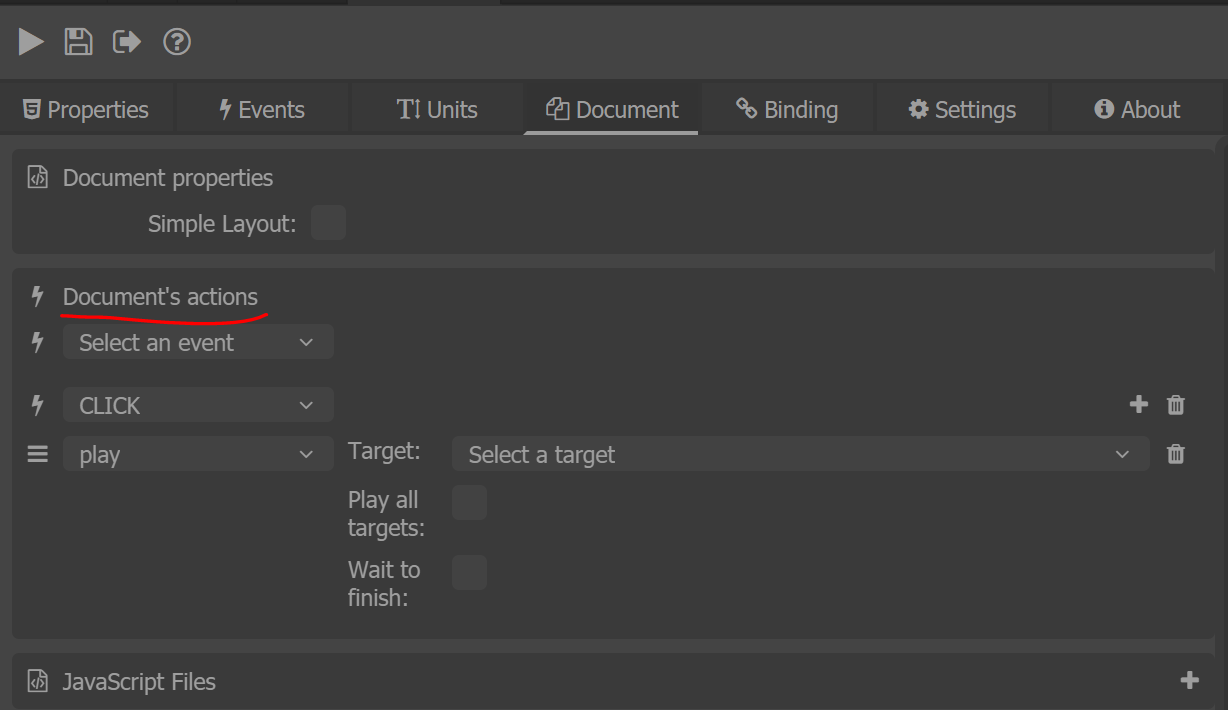Click the Wait to finish: label

[x=384, y=583]
